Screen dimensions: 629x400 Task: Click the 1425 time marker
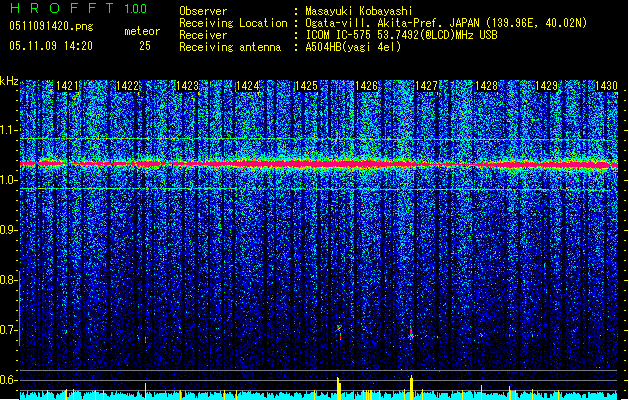tap(306, 86)
